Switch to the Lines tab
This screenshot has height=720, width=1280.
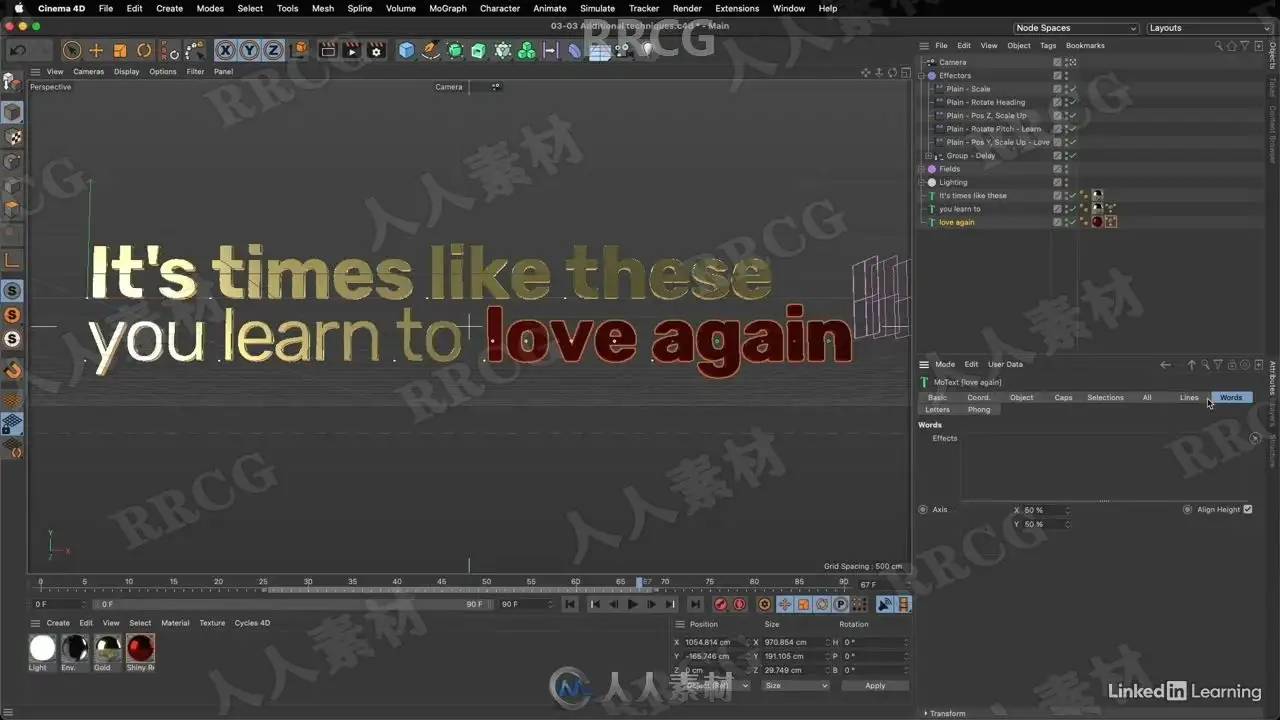[1188, 398]
